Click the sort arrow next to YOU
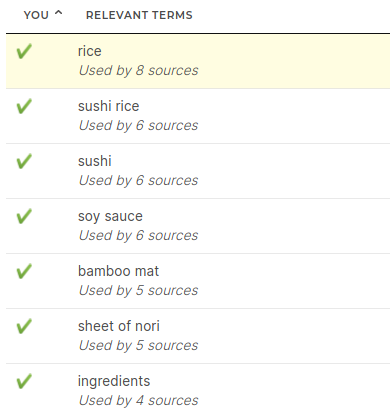Viewport: 390px width, 417px height. pyautogui.click(x=58, y=13)
